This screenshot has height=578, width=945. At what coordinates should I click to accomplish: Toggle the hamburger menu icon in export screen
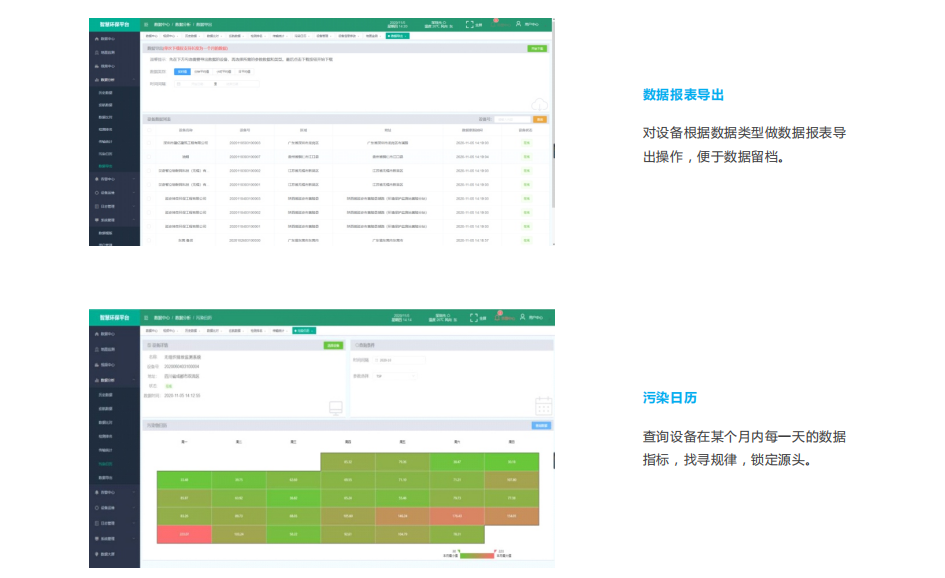click(146, 24)
